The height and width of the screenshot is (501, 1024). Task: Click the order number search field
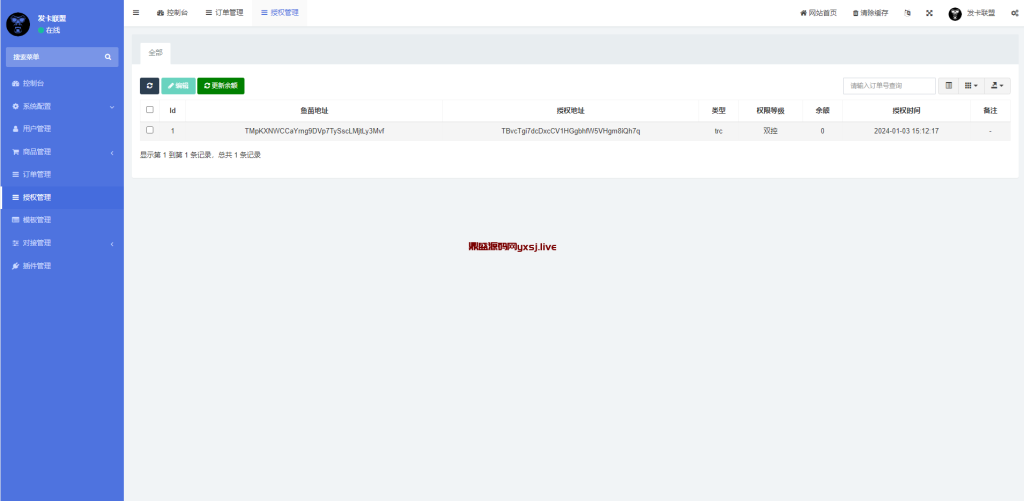pos(888,86)
